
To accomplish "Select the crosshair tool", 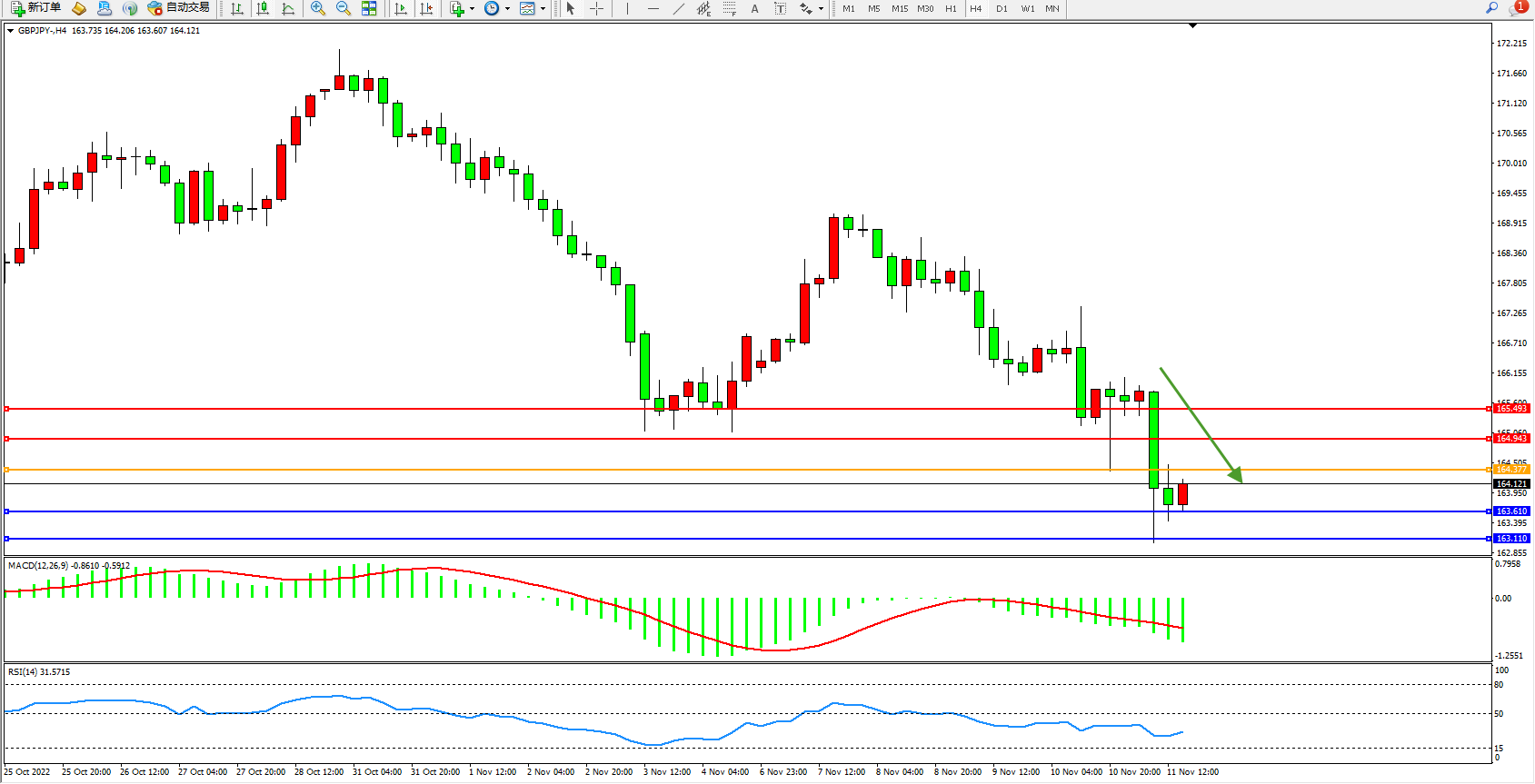I will click(596, 8).
